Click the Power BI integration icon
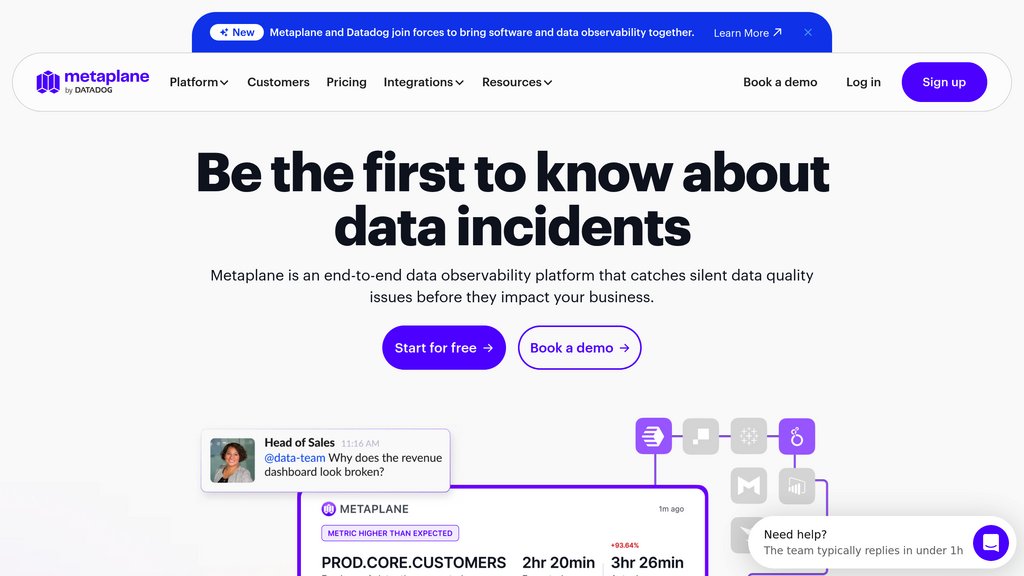This screenshot has height=576, width=1024. (797, 486)
